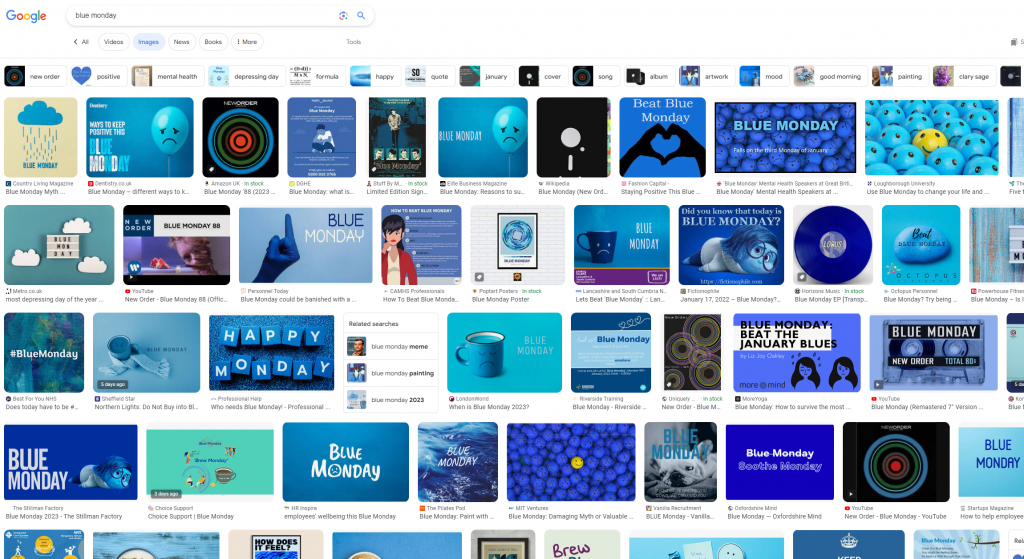Open the Beat Blue Monday heart-hands image

(x=662, y=137)
